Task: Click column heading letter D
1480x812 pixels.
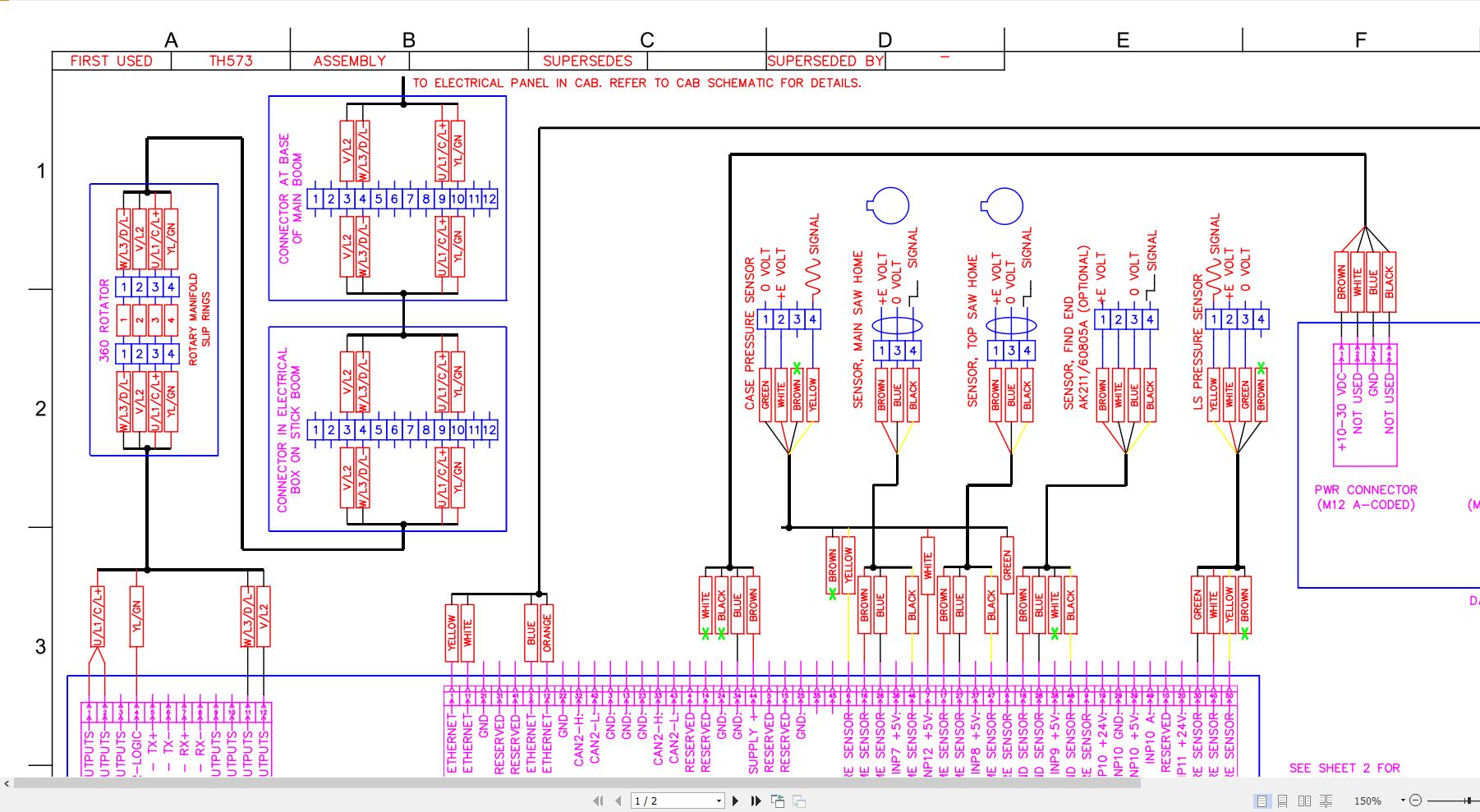Action: click(885, 40)
